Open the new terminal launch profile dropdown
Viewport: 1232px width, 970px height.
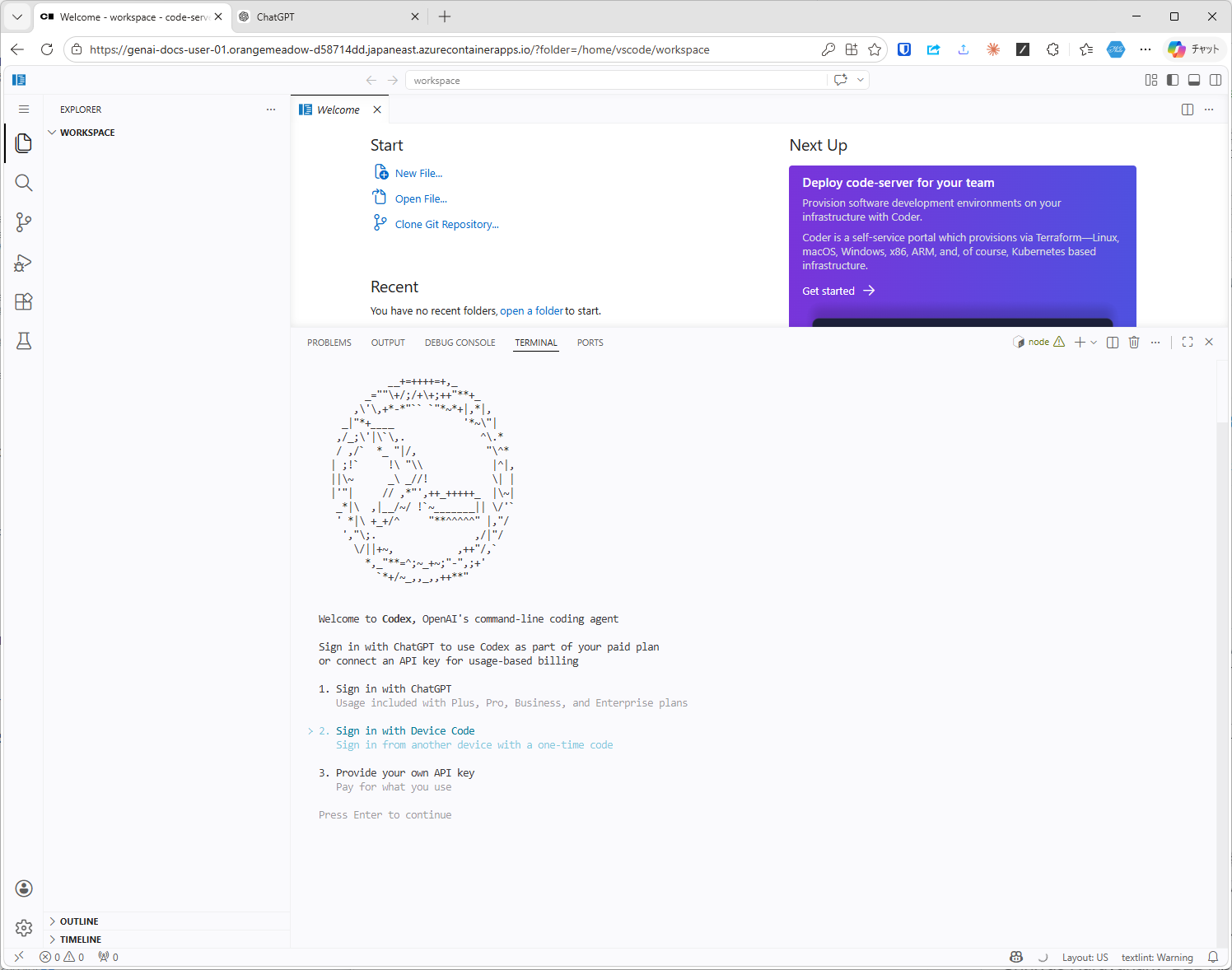1094,343
